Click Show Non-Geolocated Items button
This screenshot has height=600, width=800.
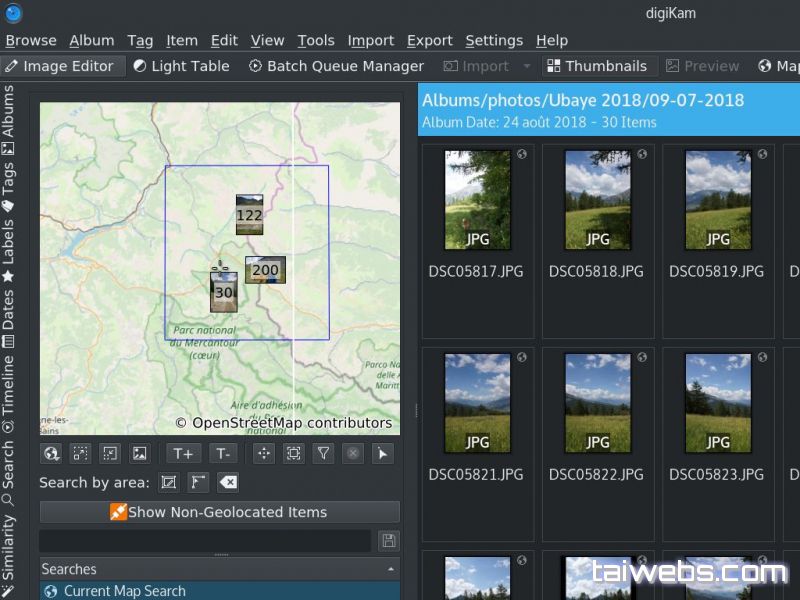[219, 512]
